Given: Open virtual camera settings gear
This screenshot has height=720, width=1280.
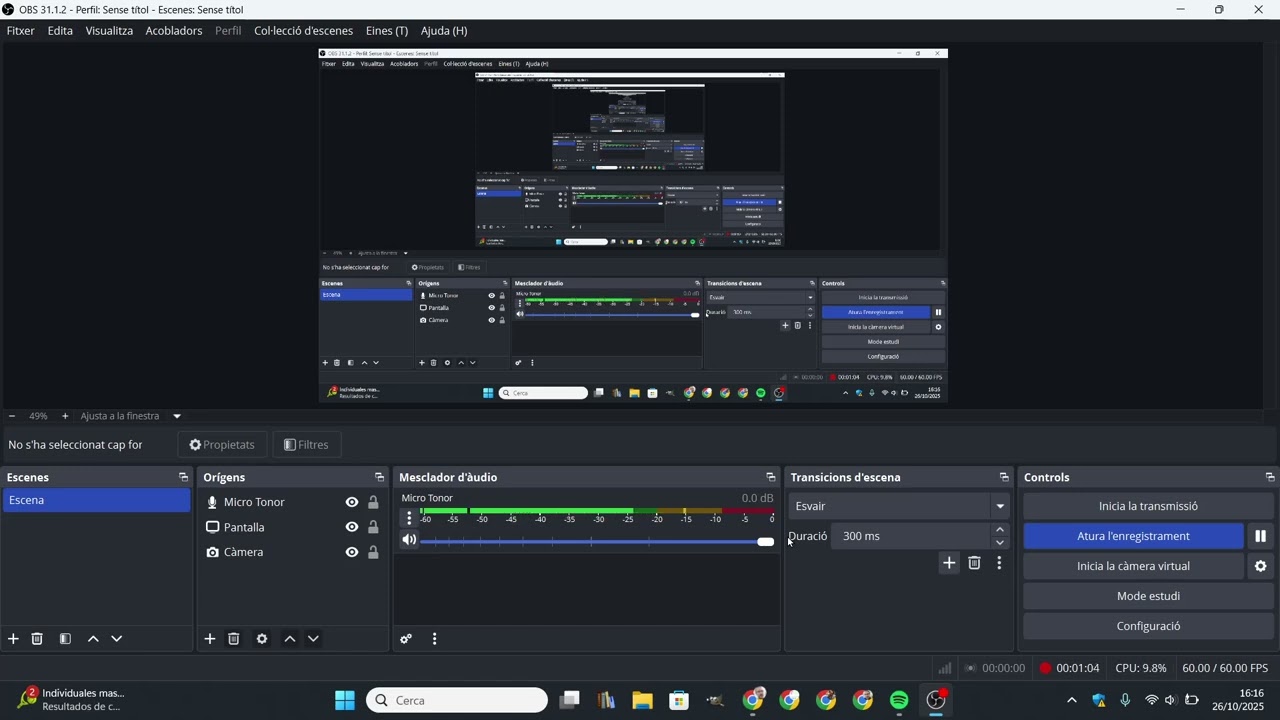Looking at the screenshot, I should coord(1260,566).
